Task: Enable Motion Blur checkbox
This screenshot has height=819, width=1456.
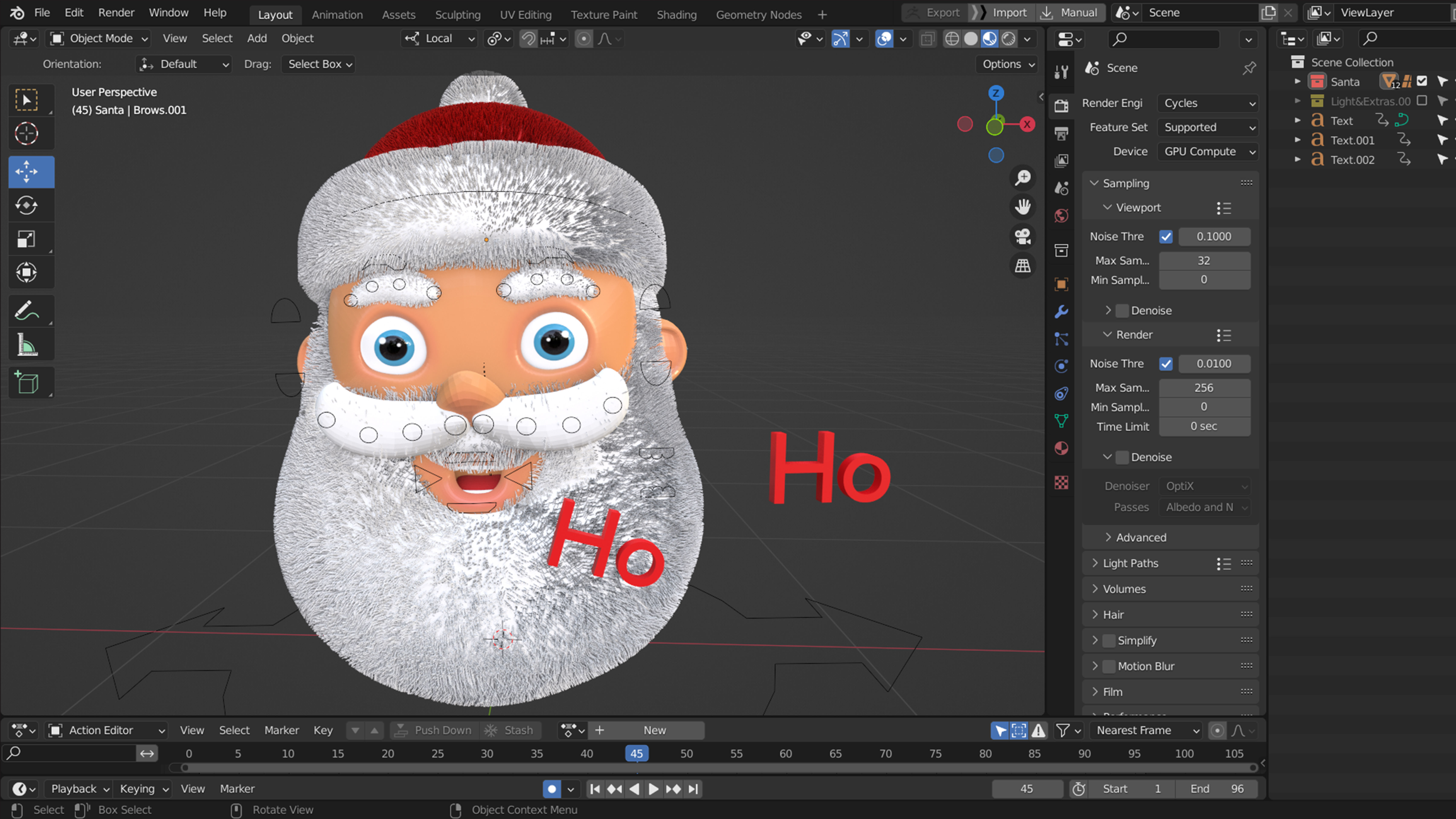Action: click(x=1109, y=666)
